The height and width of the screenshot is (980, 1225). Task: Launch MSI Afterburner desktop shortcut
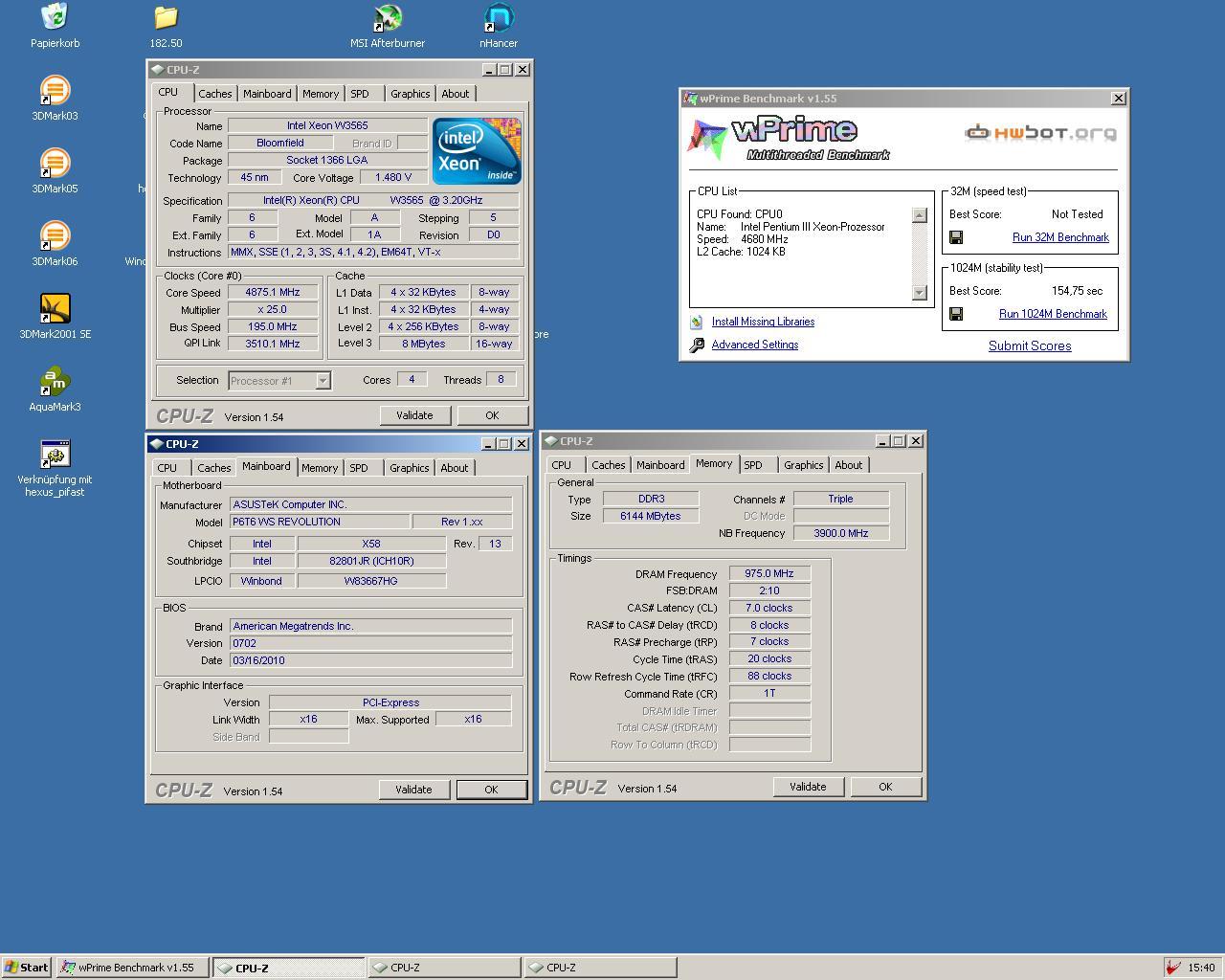point(388,17)
